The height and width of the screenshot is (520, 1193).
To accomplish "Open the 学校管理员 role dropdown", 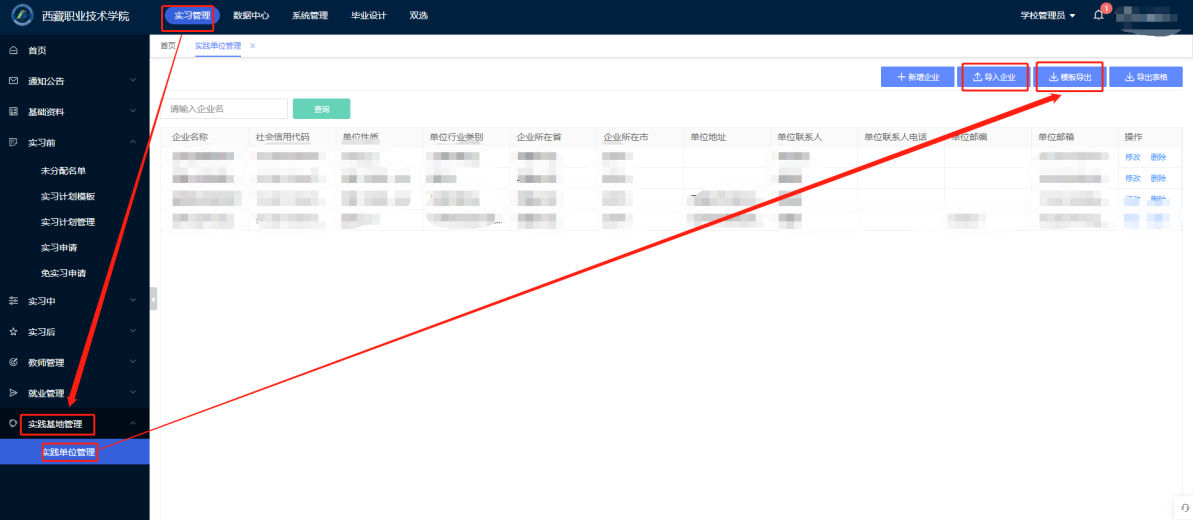I will tap(1047, 16).
